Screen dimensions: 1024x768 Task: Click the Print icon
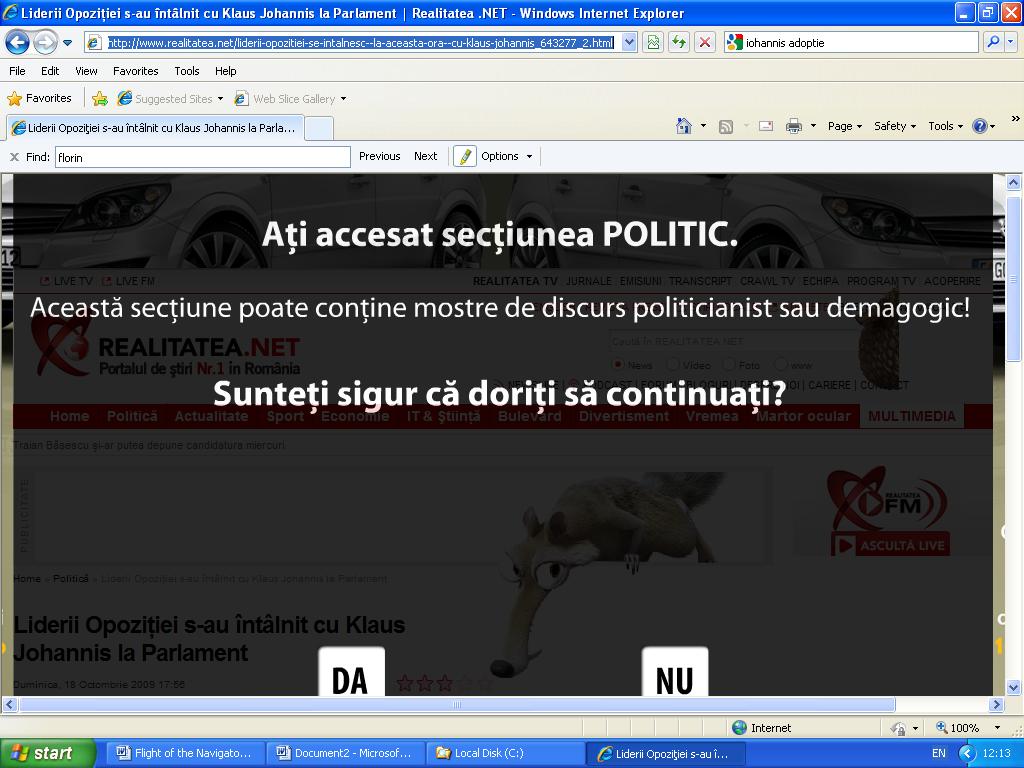tap(794, 126)
